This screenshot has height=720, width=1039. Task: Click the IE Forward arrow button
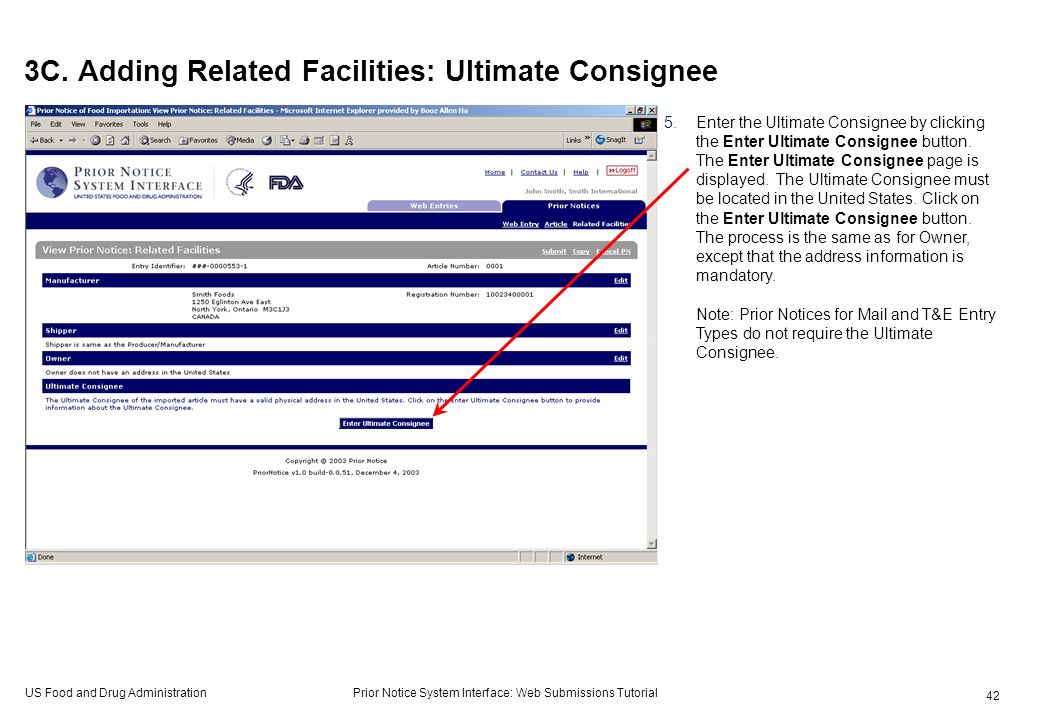(x=72, y=140)
